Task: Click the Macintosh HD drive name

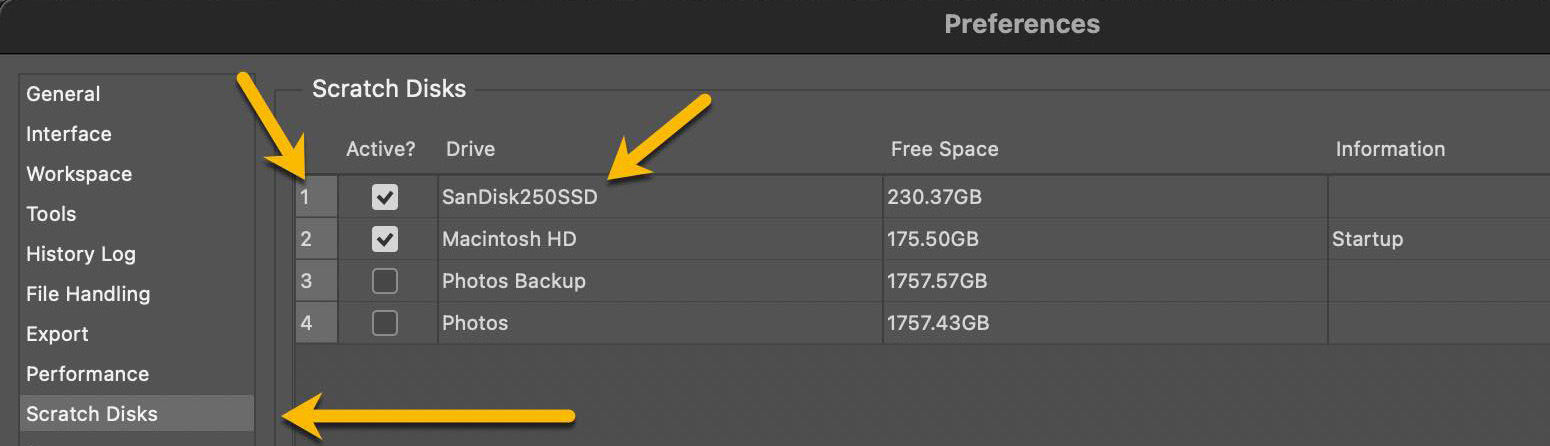Action: (509, 239)
